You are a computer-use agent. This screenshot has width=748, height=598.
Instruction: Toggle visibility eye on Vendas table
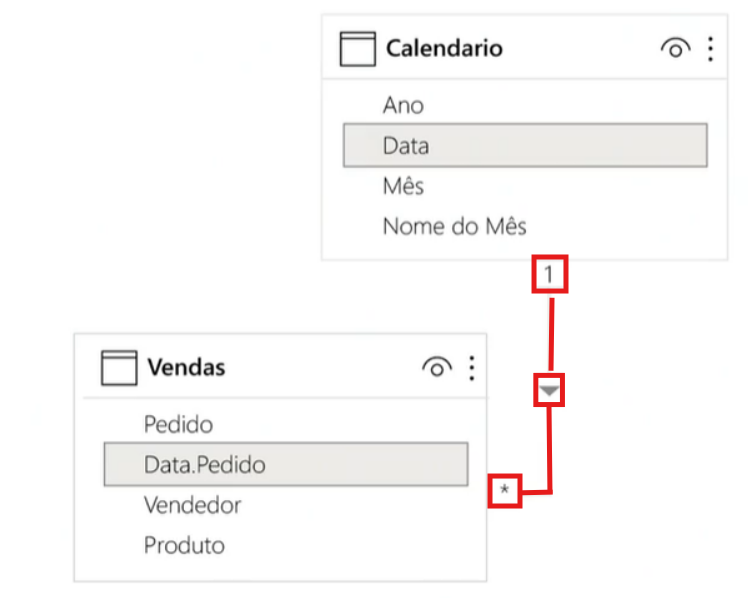click(x=437, y=368)
